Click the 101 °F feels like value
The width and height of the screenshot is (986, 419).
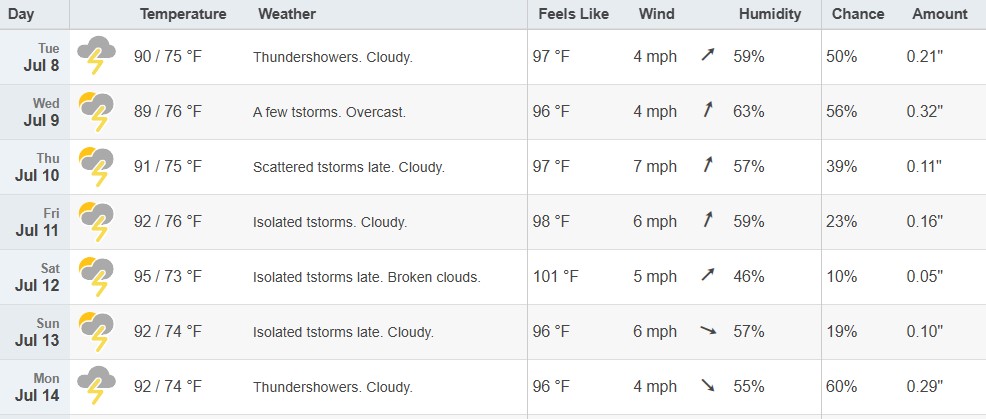coord(555,276)
